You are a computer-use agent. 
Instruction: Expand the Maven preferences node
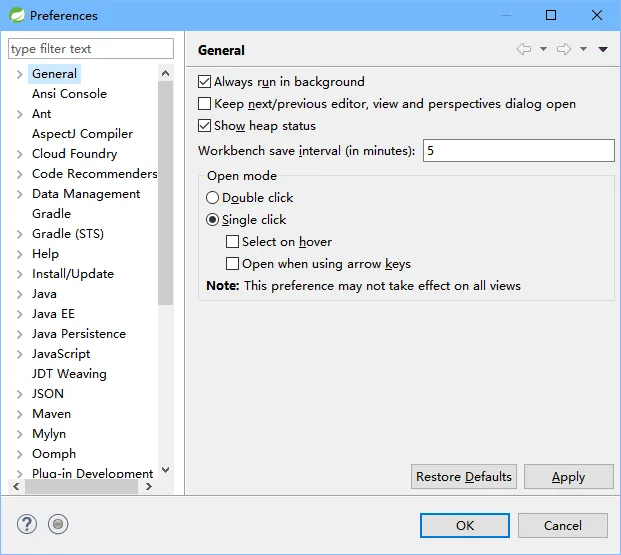(x=19, y=414)
